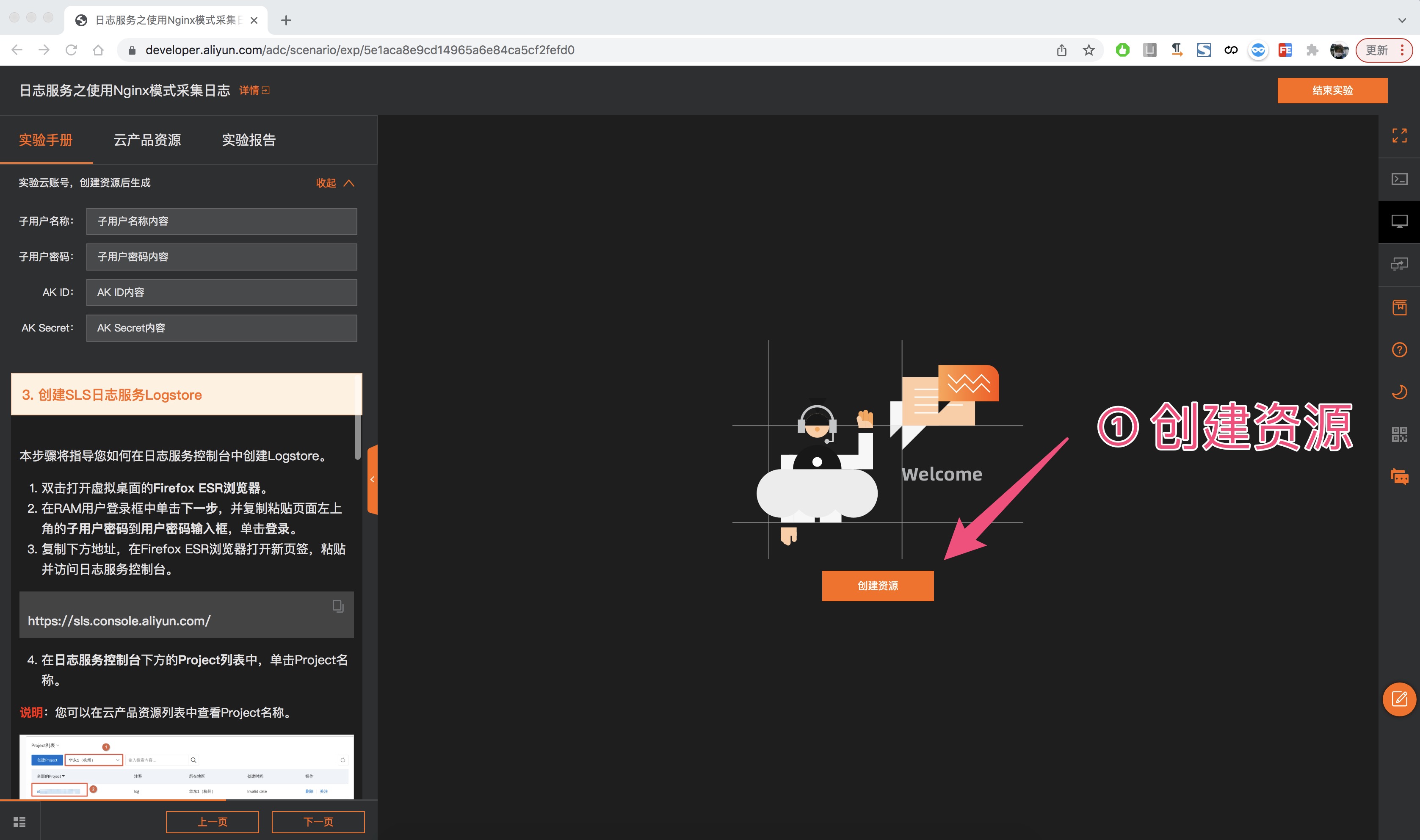Open the QR code icon

(x=1399, y=434)
